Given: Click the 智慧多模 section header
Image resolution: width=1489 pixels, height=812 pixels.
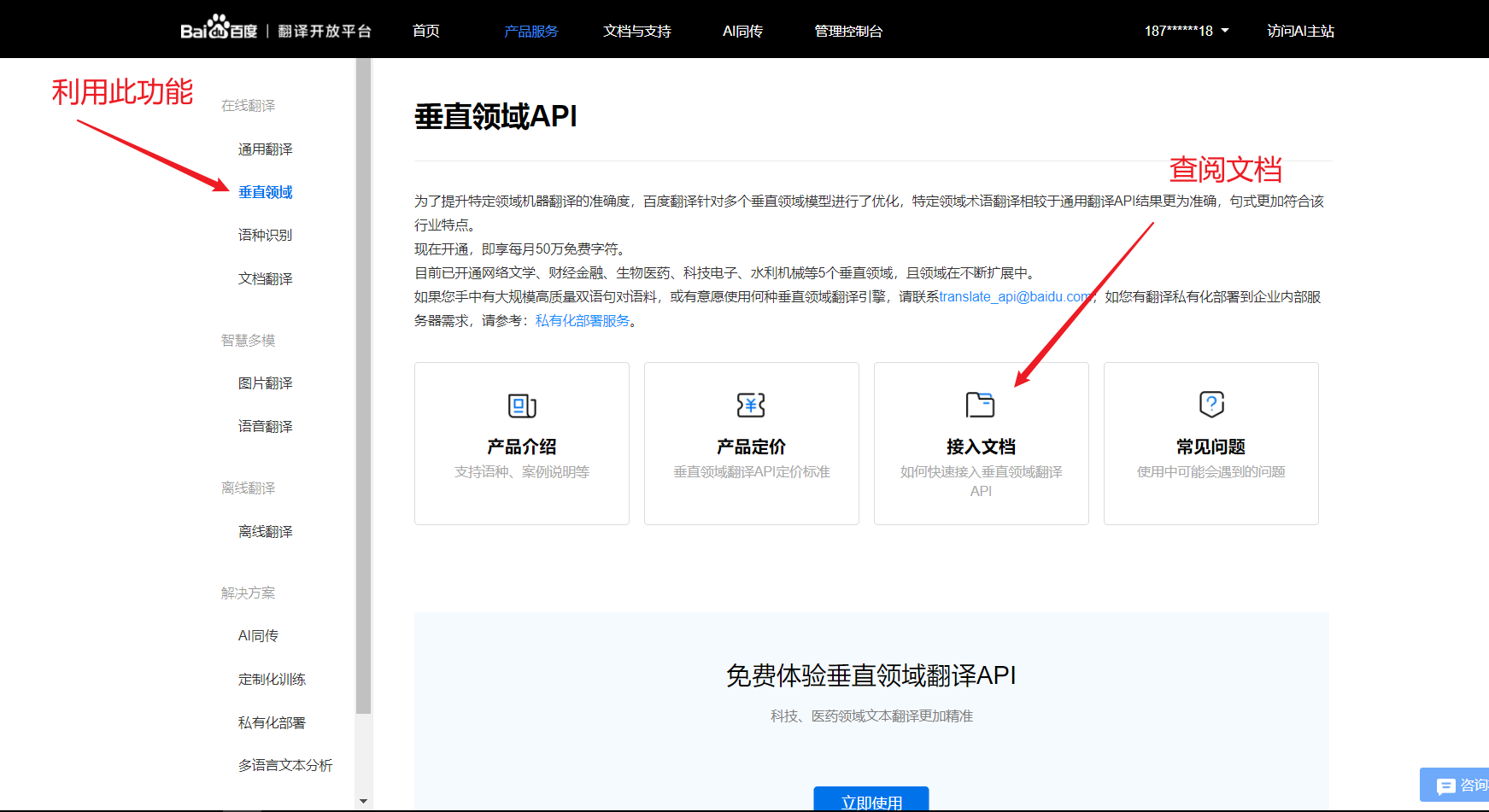Looking at the screenshot, I should tap(248, 341).
